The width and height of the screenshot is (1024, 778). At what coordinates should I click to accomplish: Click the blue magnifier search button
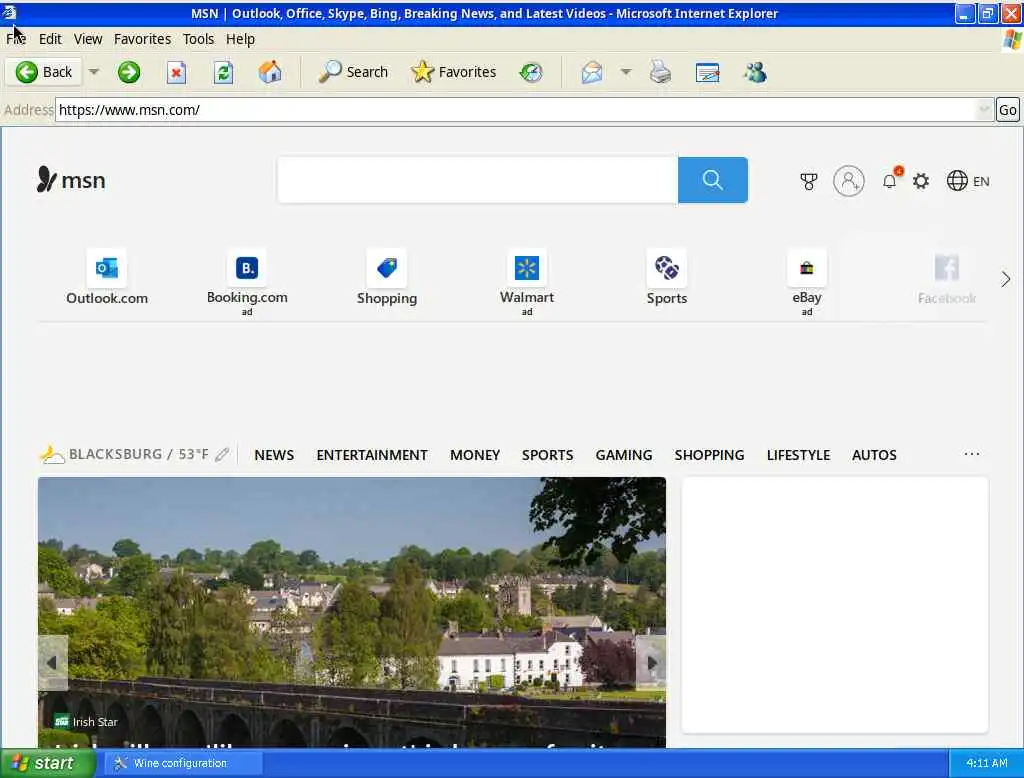click(712, 180)
